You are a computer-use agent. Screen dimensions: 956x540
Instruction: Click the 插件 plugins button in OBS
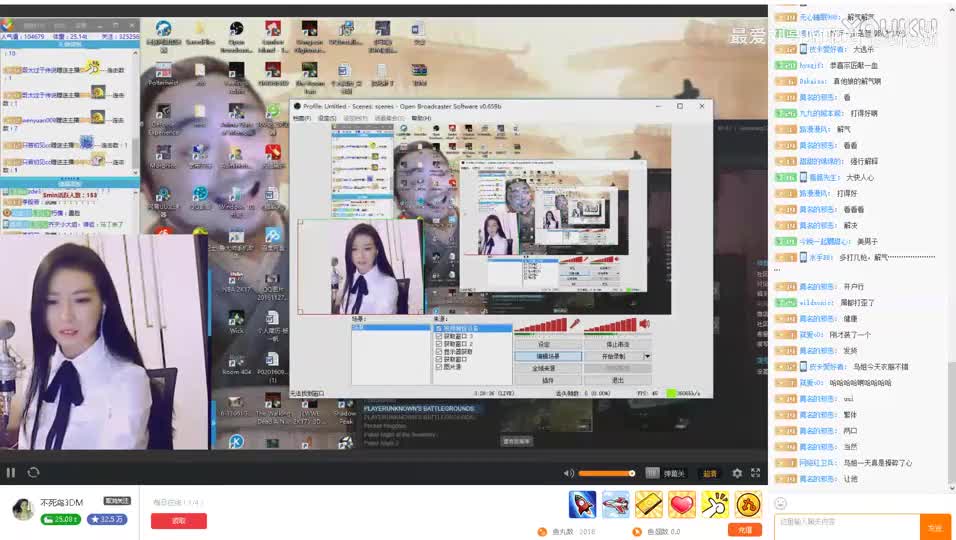548,380
